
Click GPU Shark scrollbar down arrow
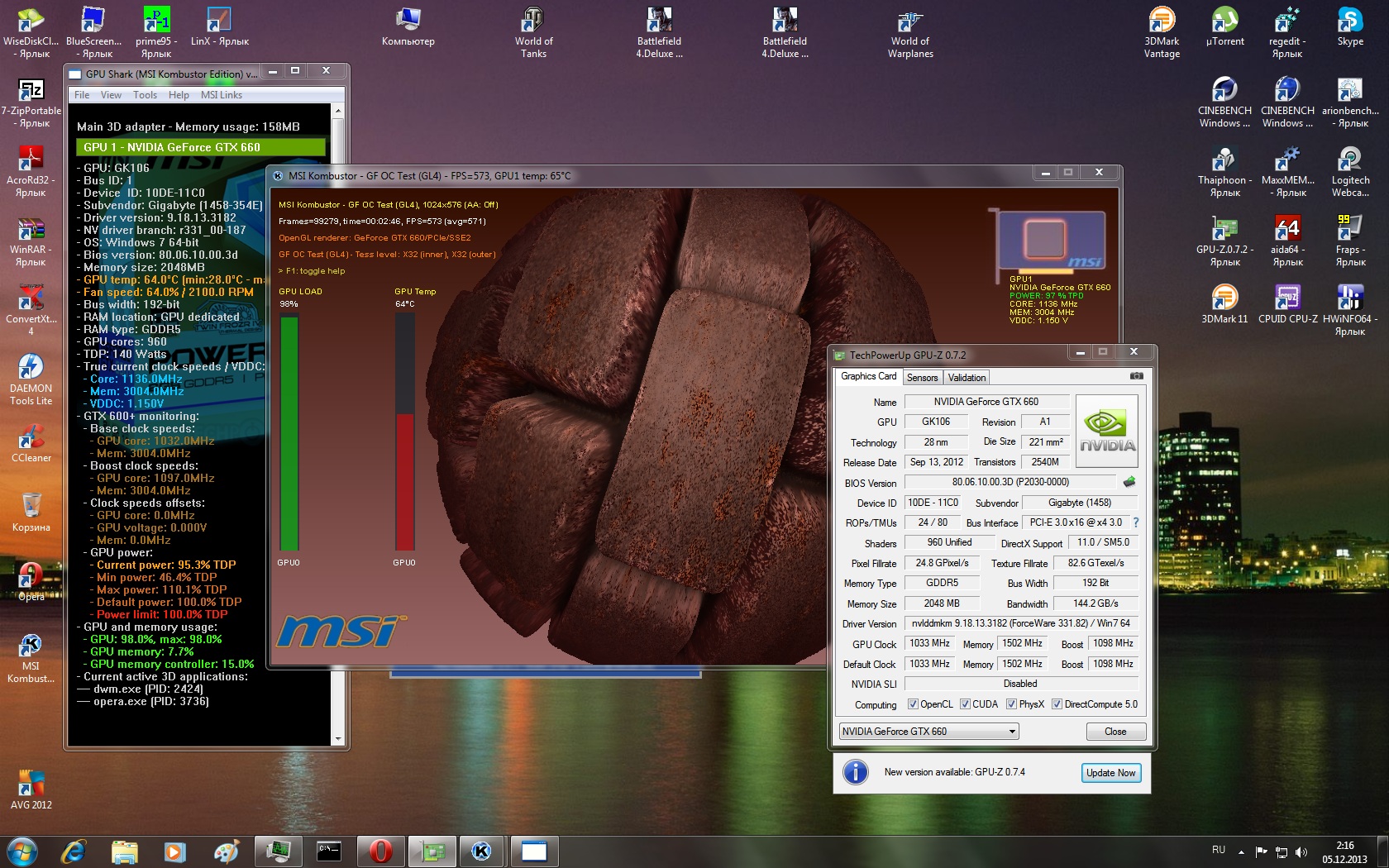tap(337, 738)
